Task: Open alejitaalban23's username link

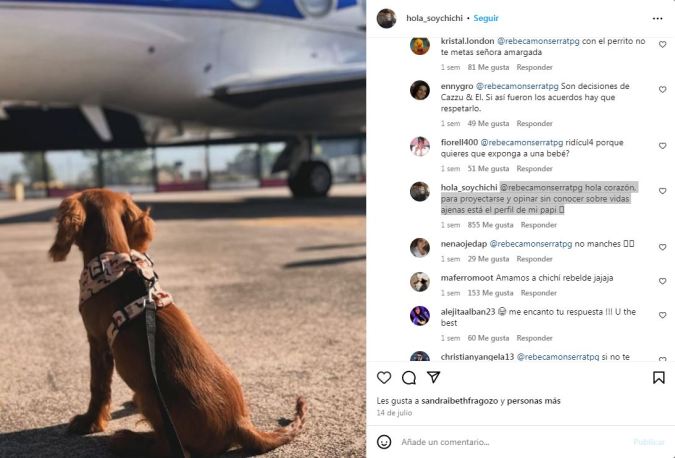Action: (x=468, y=311)
